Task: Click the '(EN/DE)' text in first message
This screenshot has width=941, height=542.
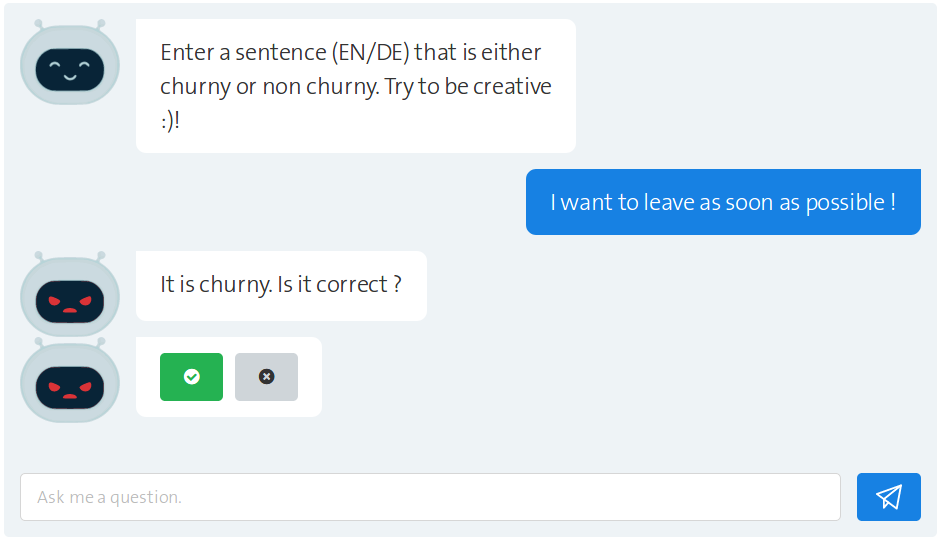Action: (371, 52)
